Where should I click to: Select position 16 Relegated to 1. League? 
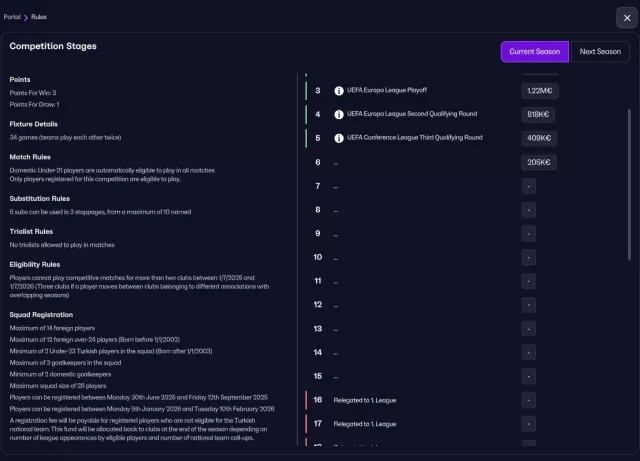point(365,400)
